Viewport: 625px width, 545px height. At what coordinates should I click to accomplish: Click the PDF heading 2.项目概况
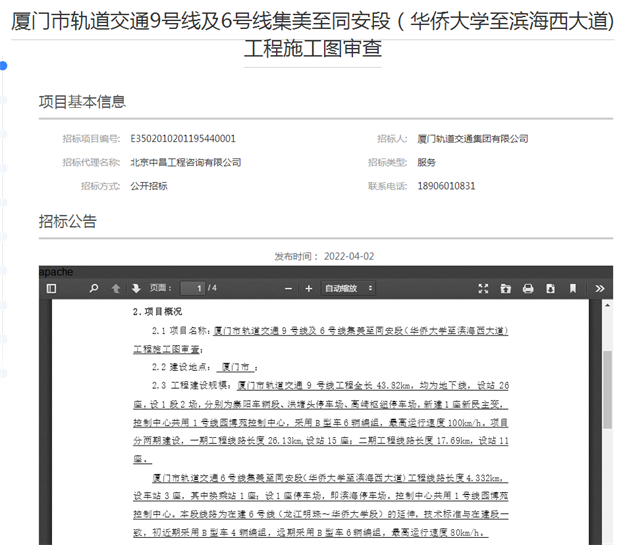(157, 312)
